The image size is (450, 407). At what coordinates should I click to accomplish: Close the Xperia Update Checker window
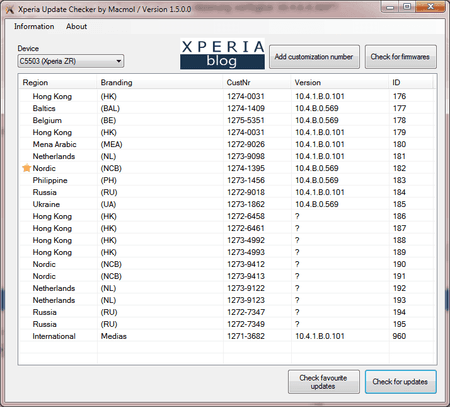point(430,7)
